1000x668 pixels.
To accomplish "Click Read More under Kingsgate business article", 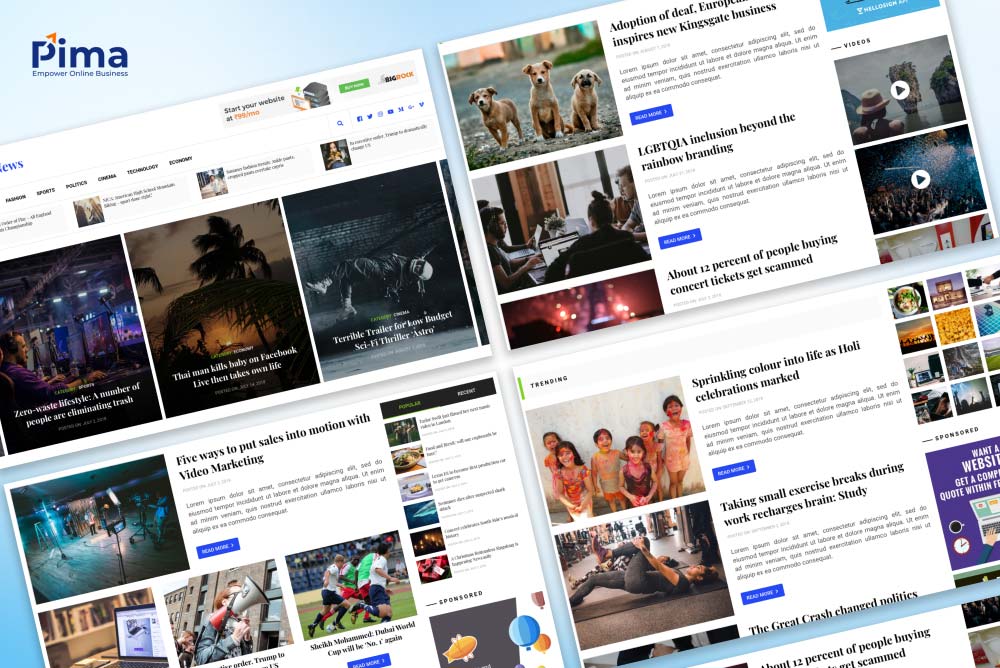I will tap(651, 115).
